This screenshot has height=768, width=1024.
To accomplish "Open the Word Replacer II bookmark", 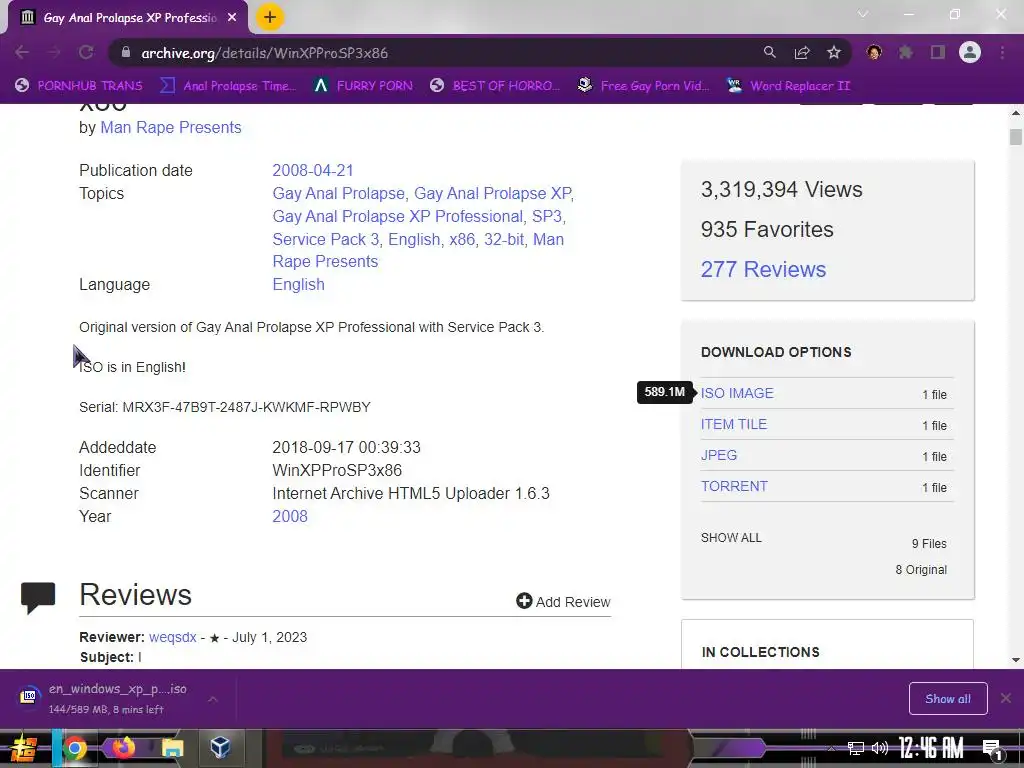I will click(x=789, y=86).
